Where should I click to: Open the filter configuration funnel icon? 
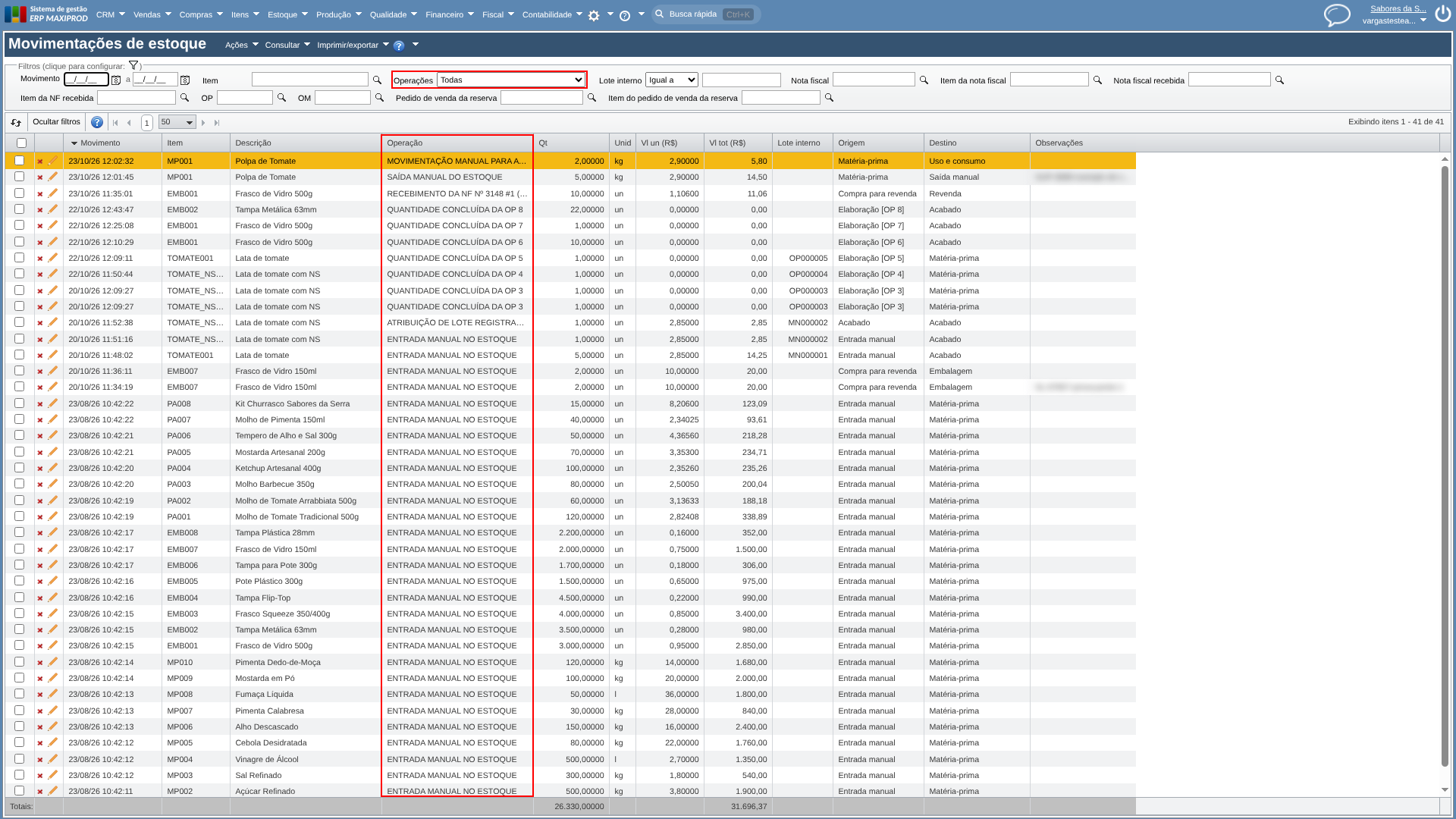coord(133,66)
